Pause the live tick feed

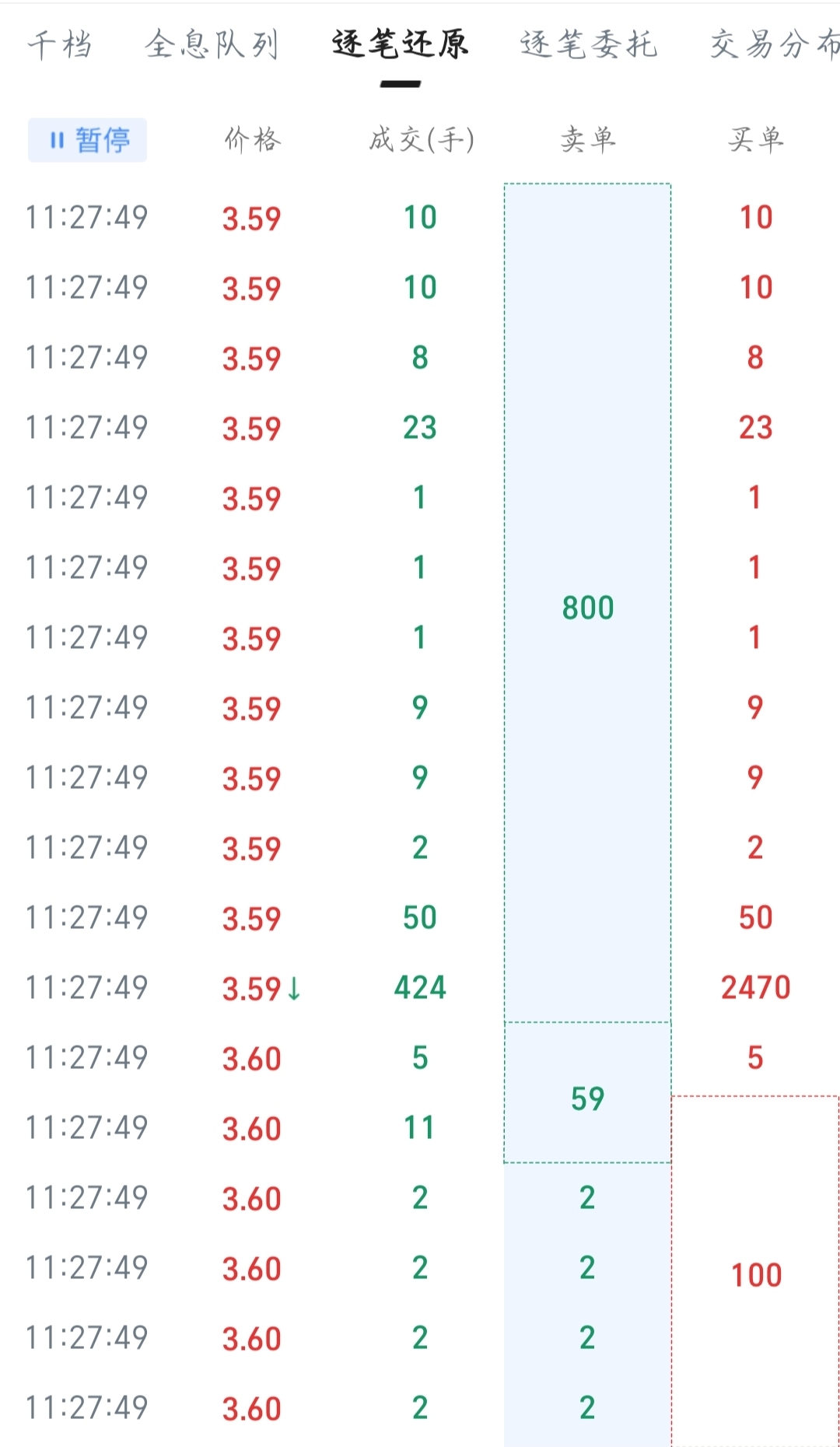(x=87, y=140)
